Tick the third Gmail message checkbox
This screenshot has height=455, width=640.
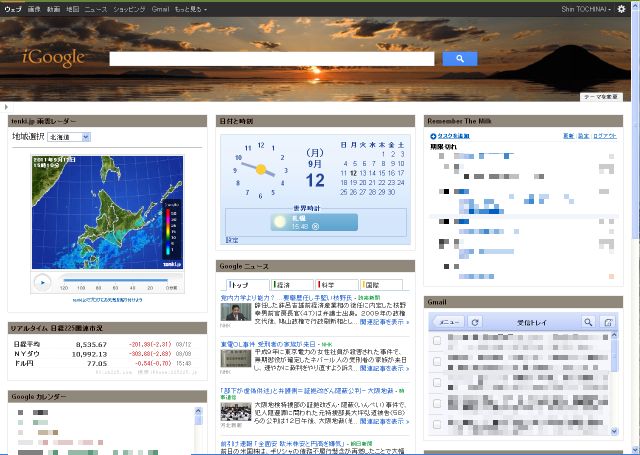click(x=437, y=382)
